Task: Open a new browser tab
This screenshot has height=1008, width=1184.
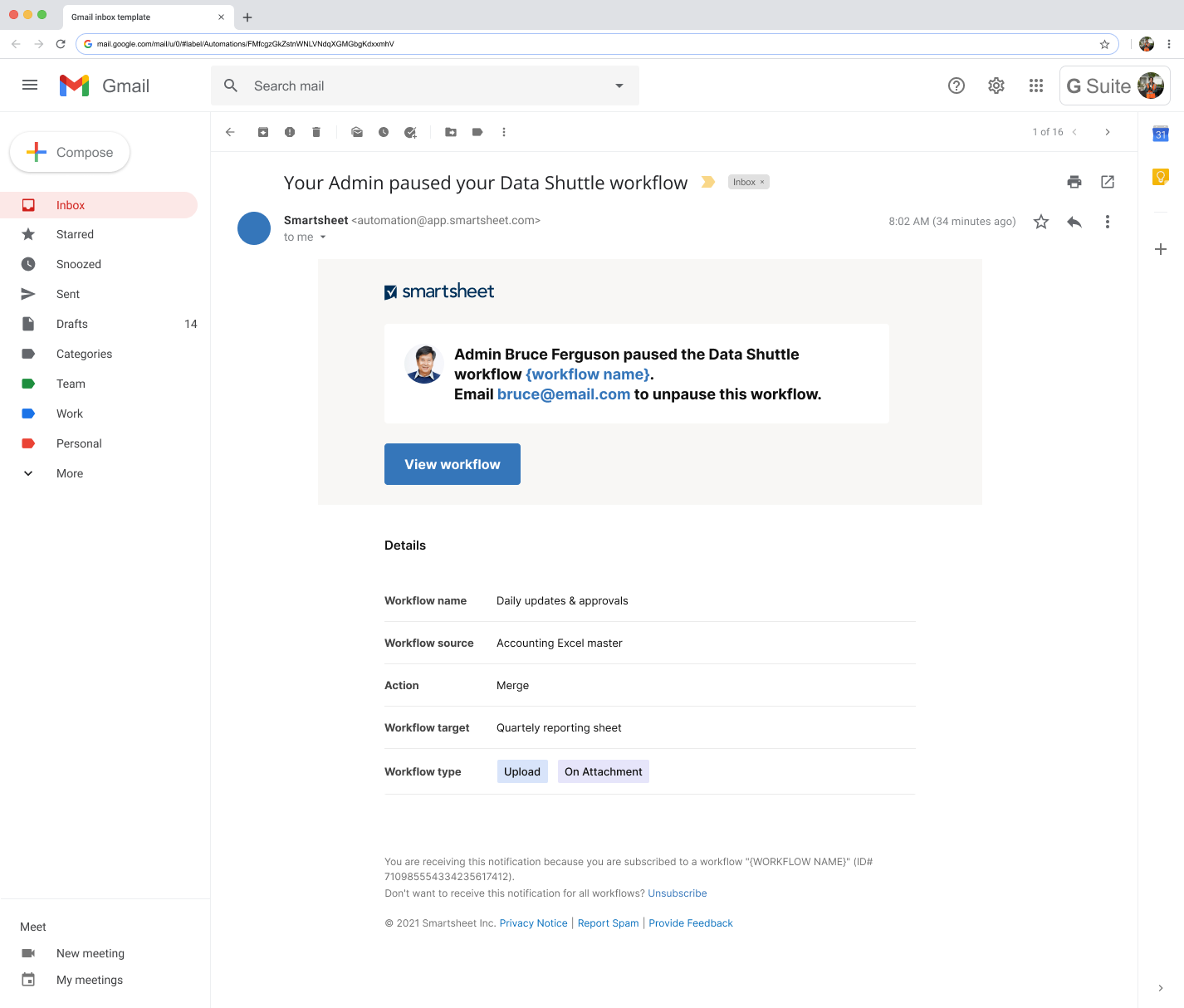Action: pyautogui.click(x=247, y=17)
